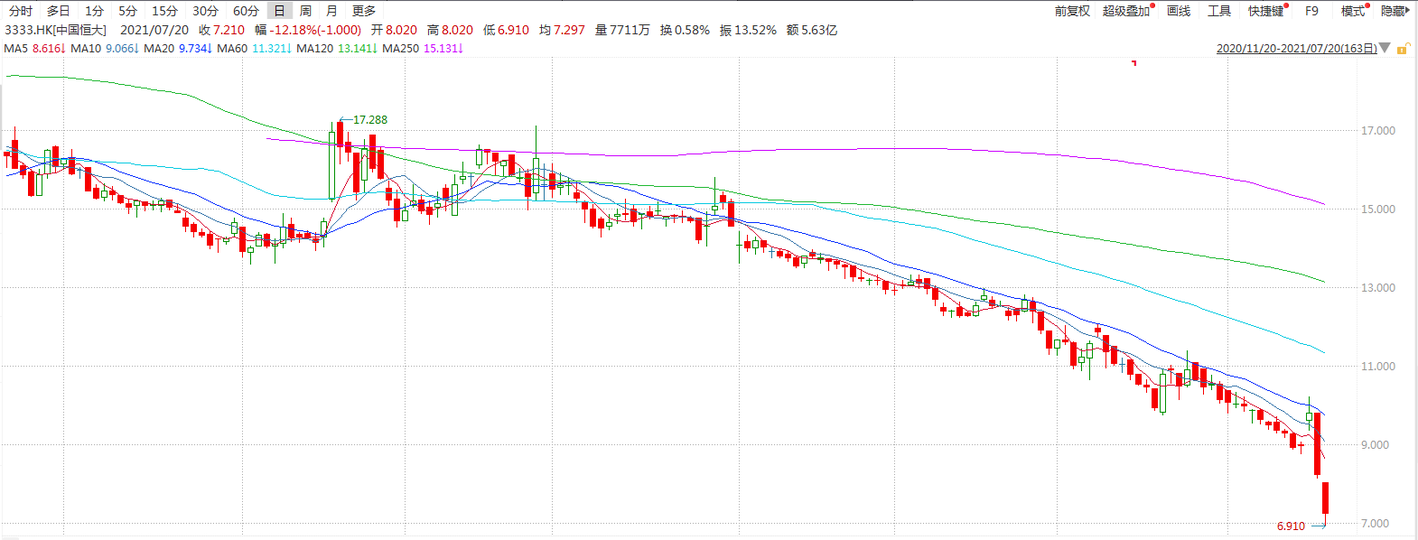Image resolution: width=1418 pixels, height=540 pixels.
Task: Switch to 多日 multi-day view
Action: click(58, 11)
